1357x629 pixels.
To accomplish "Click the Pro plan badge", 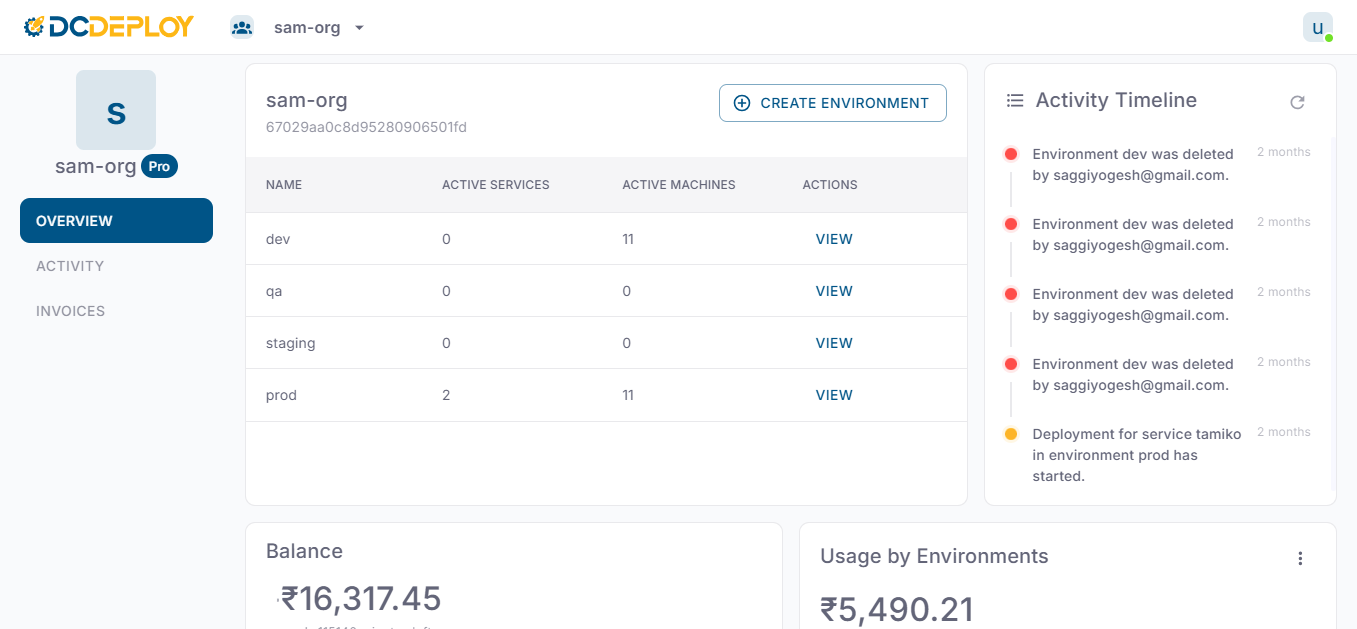I will 159,166.
